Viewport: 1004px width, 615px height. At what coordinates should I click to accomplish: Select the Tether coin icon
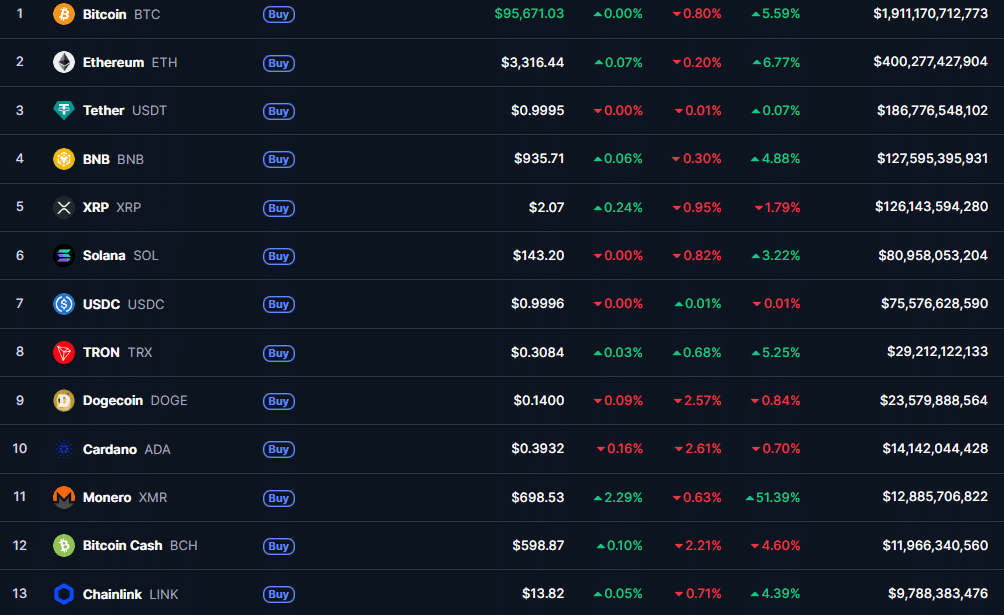click(62, 110)
